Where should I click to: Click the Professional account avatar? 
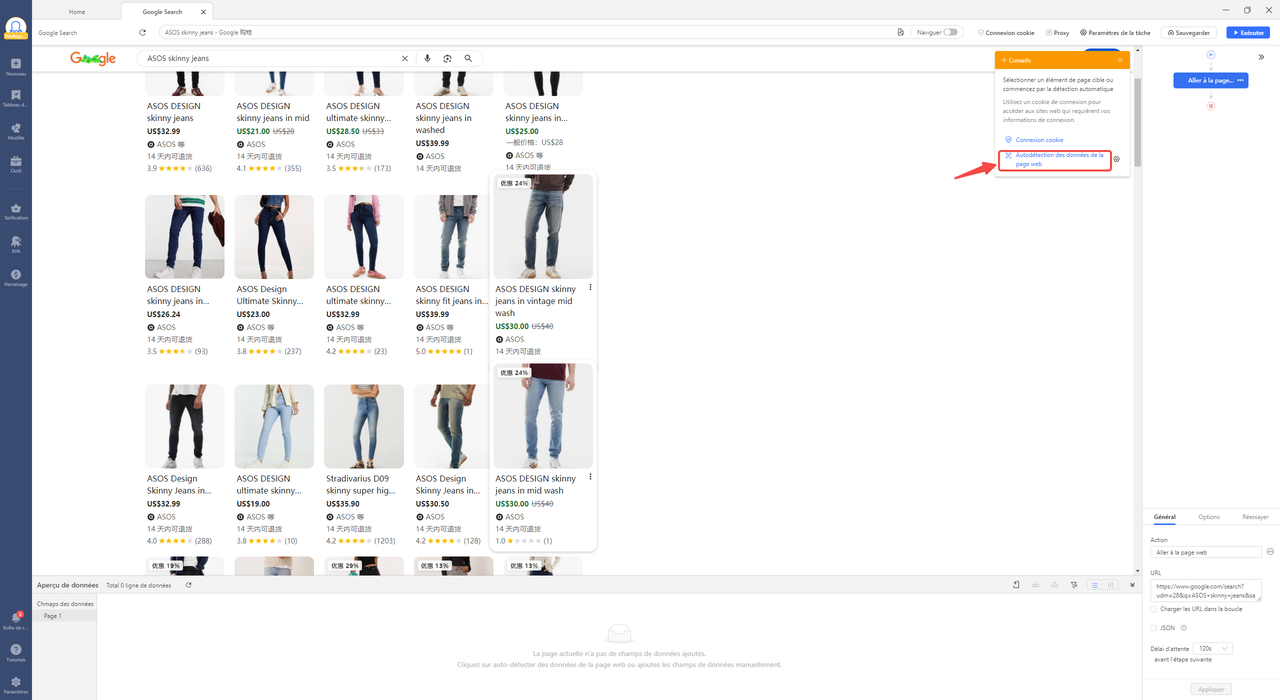[15, 27]
